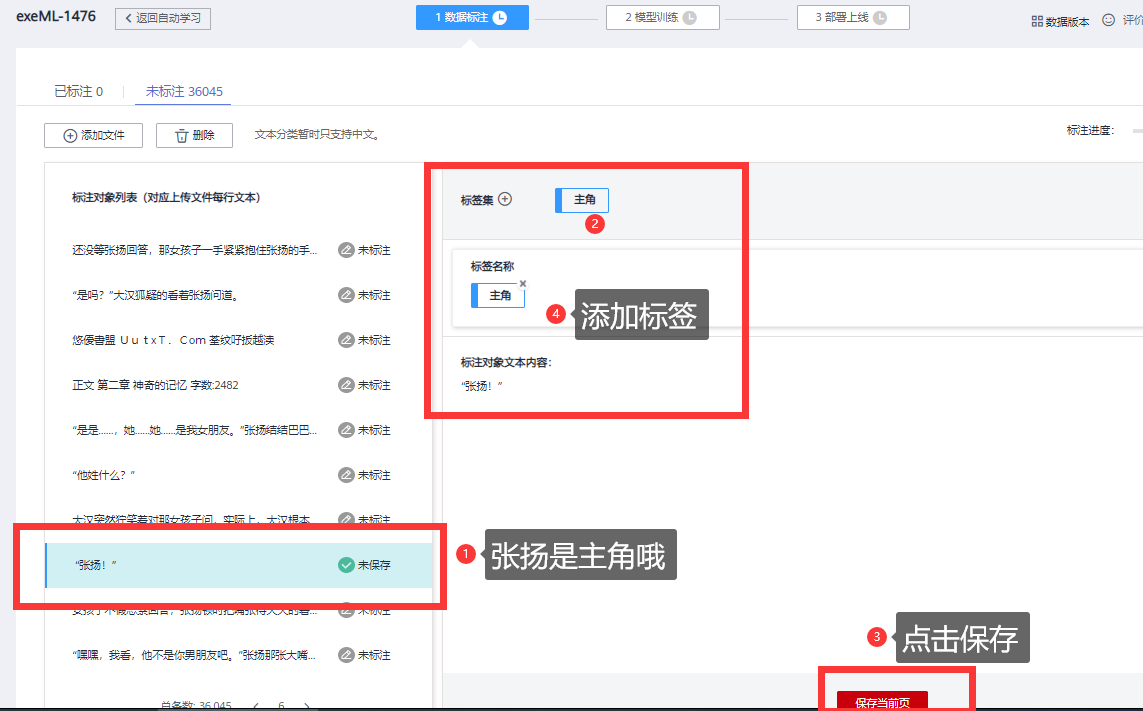Image resolution: width=1143 pixels, height=711 pixels.
Task: Select row “是吗？”大汉狐疑的看着张扬问道。
Action: [x=238, y=295]
